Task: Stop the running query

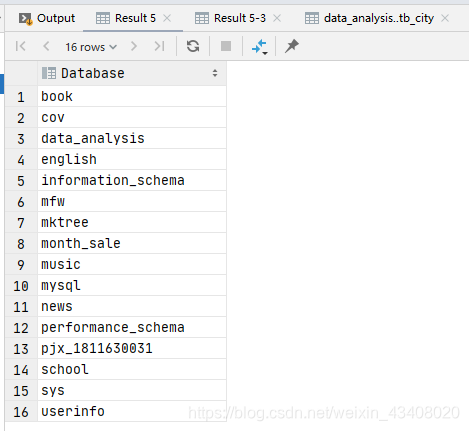Action: pos(226,46)
